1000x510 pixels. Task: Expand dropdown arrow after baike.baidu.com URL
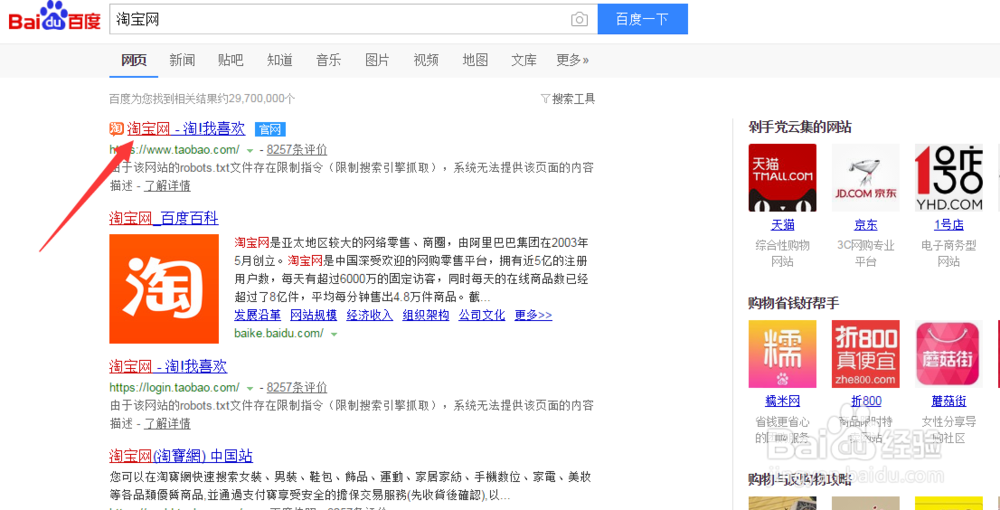334,333
